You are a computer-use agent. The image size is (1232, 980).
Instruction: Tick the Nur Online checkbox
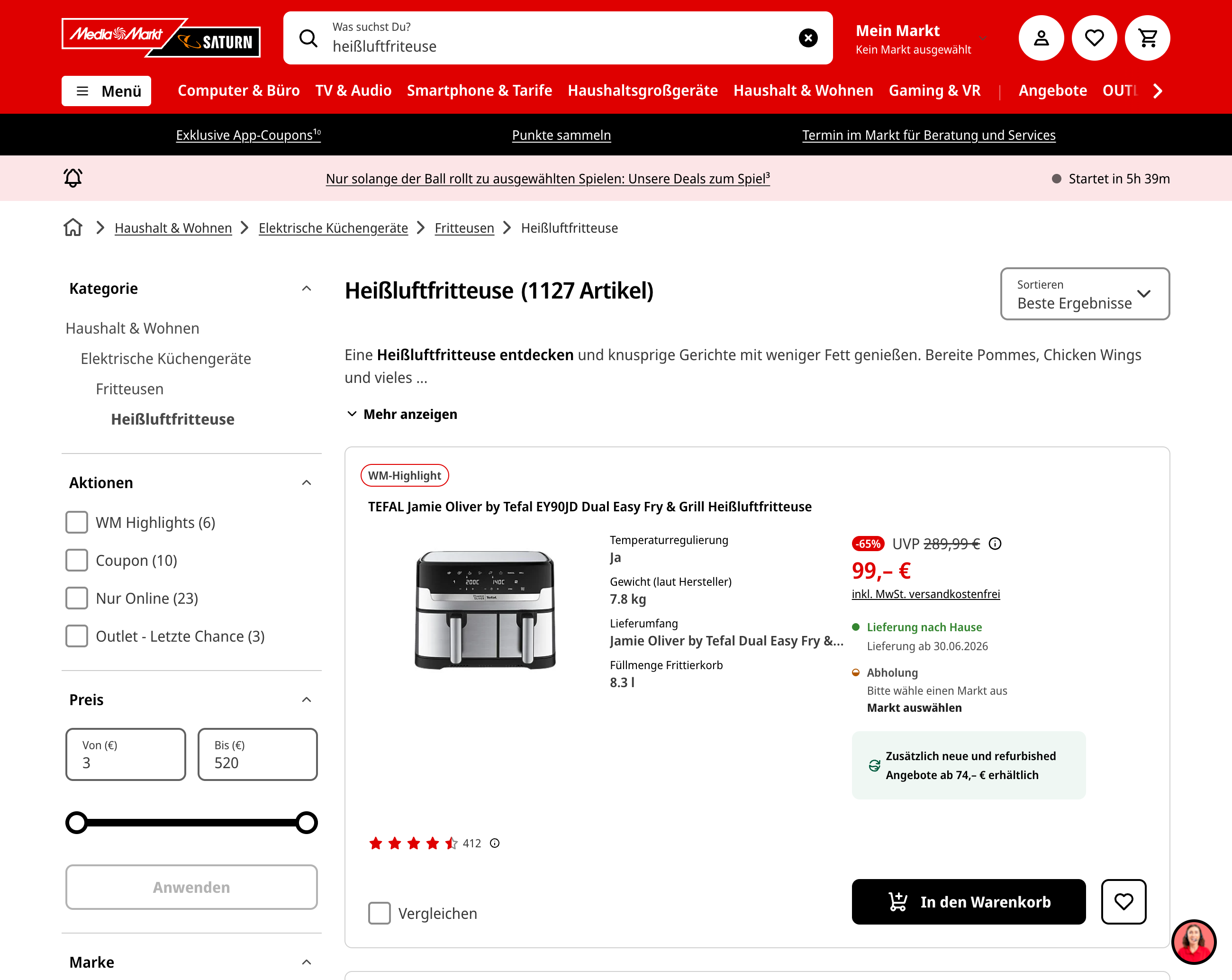[77, 599]
